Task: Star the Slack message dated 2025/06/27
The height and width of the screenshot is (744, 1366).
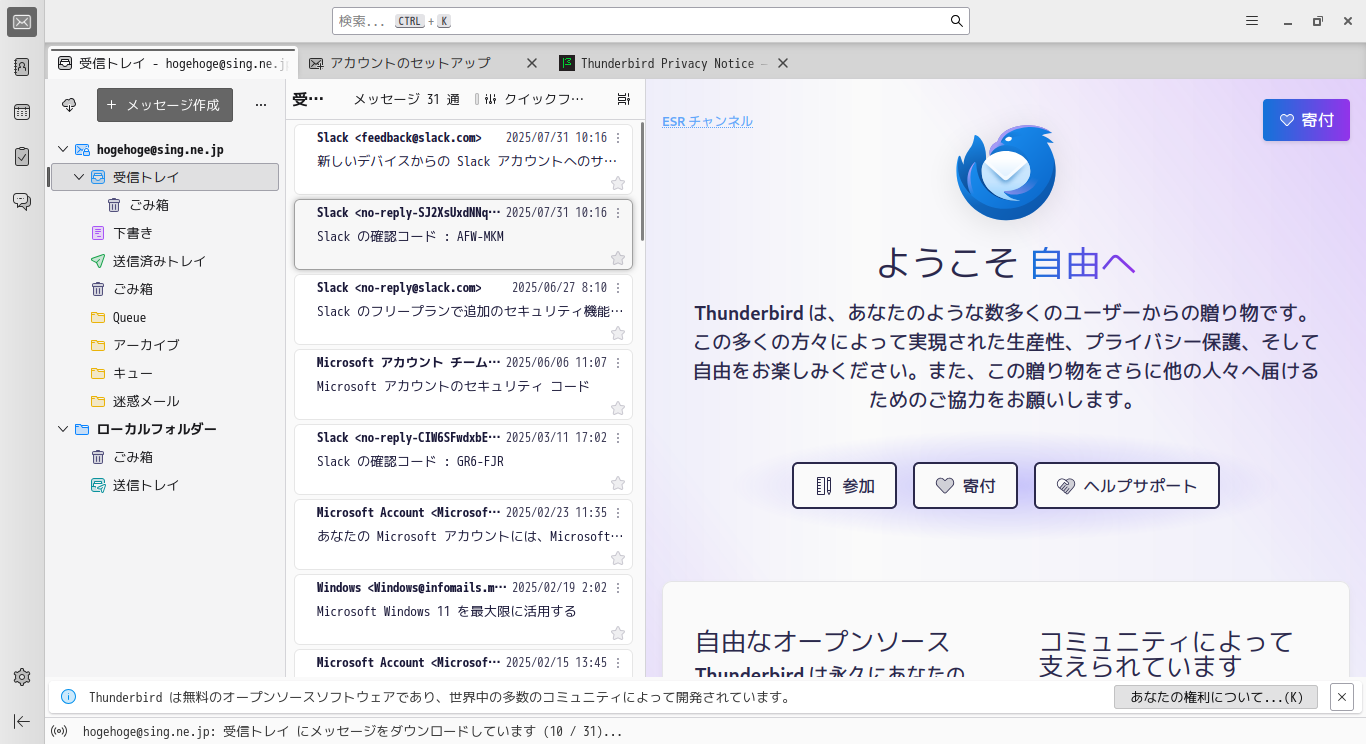Action: pos(618,333)
